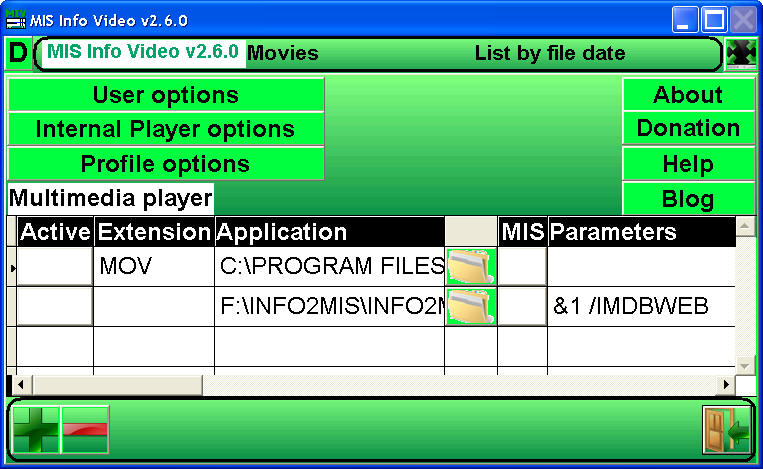Click the green plus add-row icon

tap(36, 430)
